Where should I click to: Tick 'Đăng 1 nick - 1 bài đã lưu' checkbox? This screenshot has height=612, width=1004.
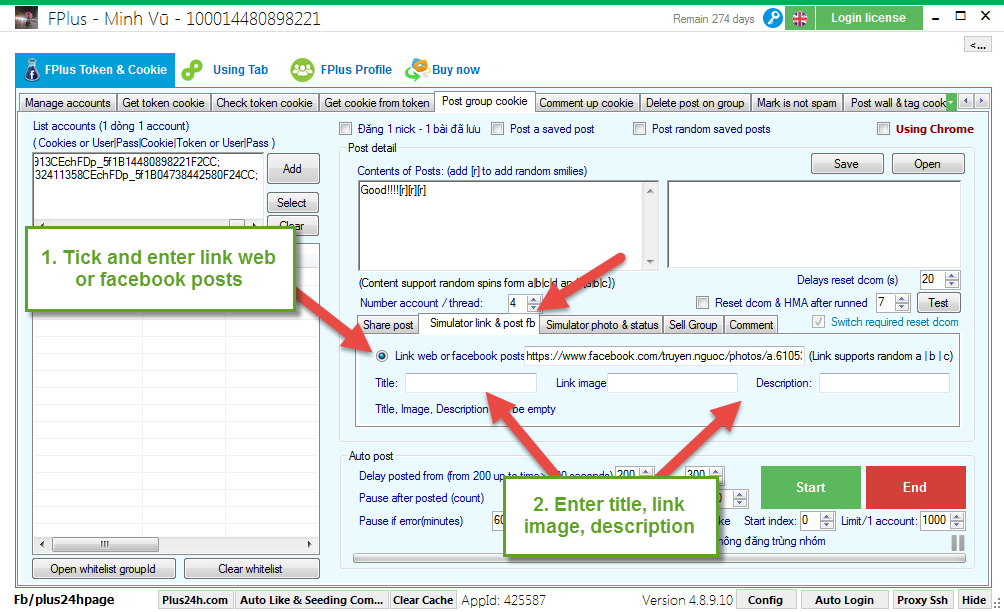click(346, 129)
